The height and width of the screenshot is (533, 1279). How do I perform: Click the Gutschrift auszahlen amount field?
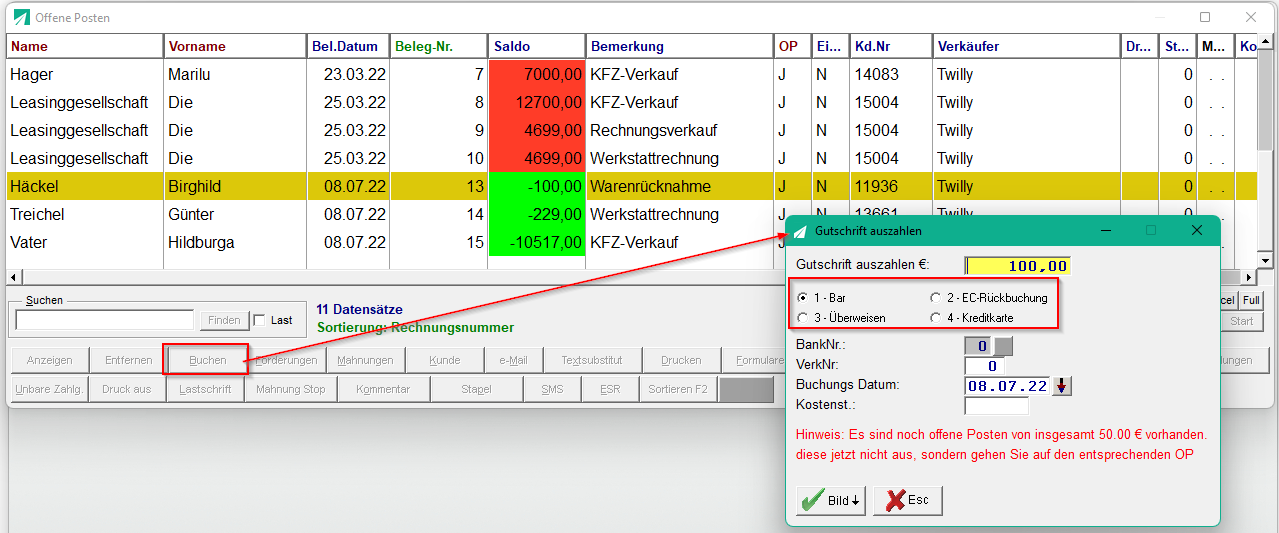pyautogui.click(x=1017, y=266)
